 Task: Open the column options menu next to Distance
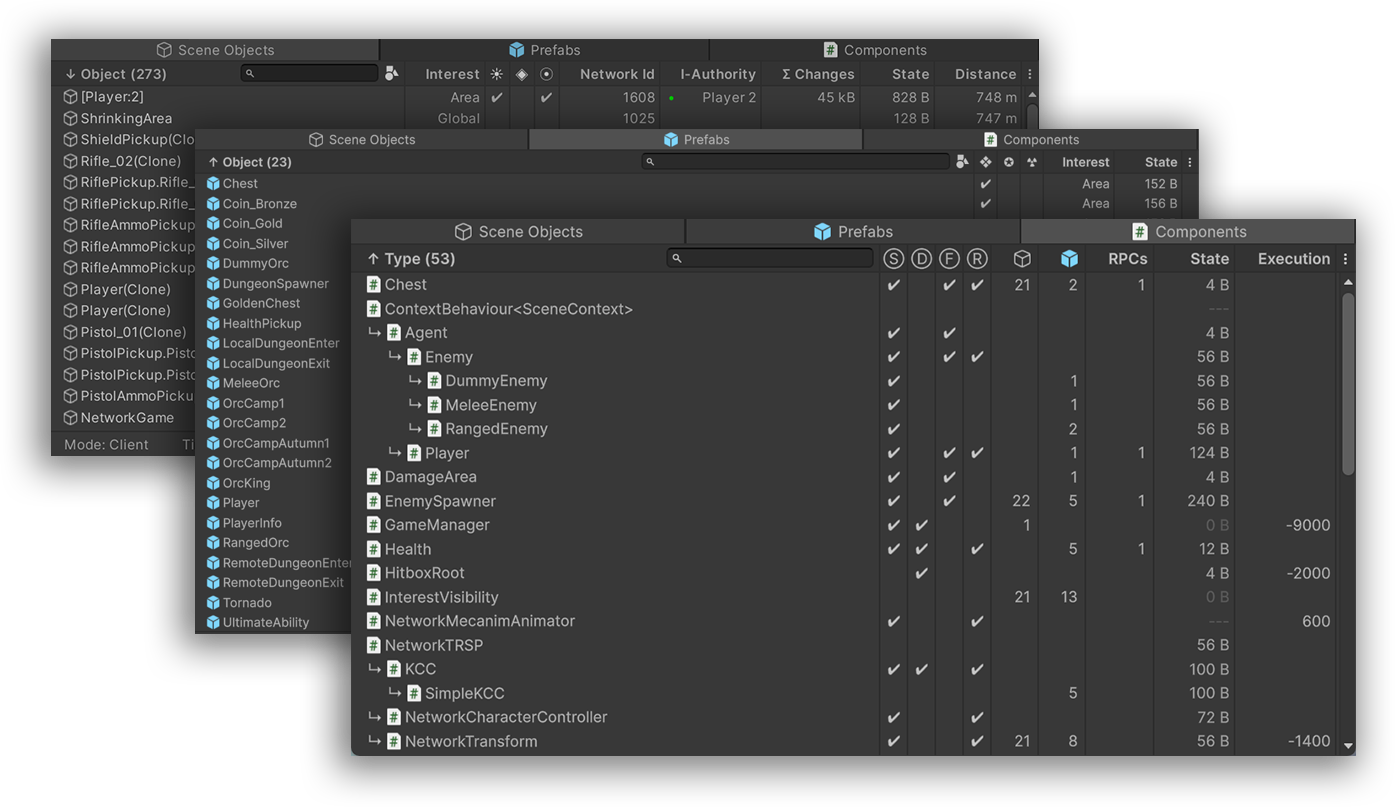coord(1030,74)
